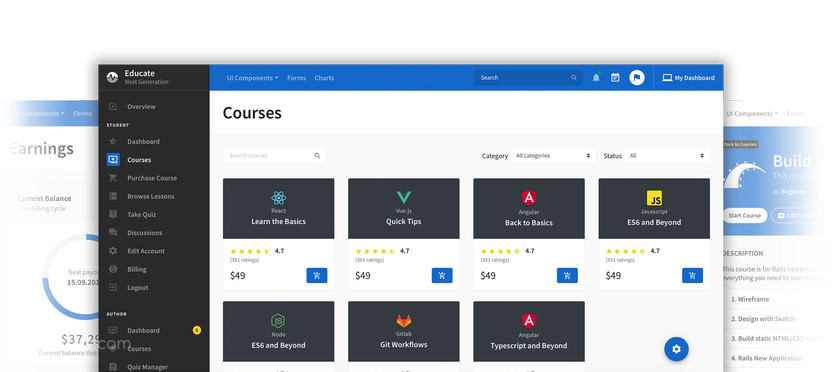Open the Gitlab Git Workflows course
Screen dimensions: 840x372
(x=403, y=331)
